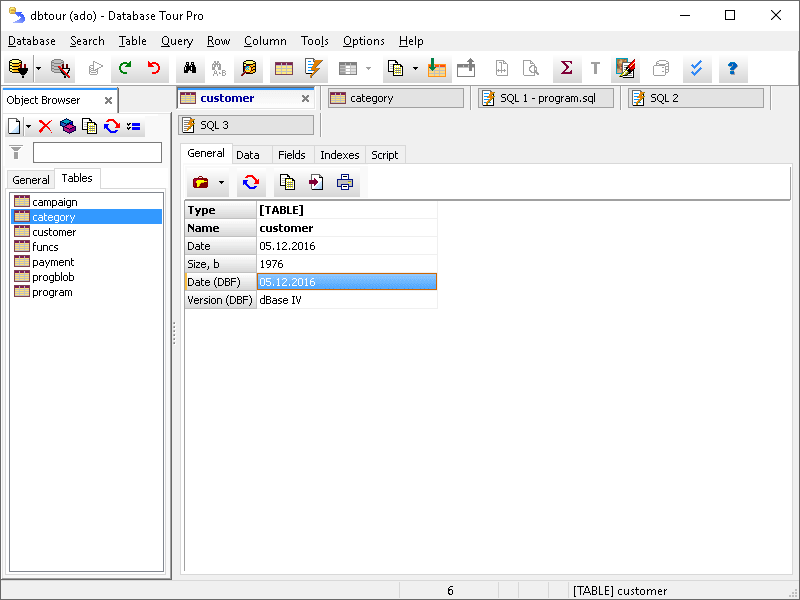Viewport: 800px width, 600px height.
Task: Click the sigma aggregate icon in toolbar
Action: pos(566,69)
